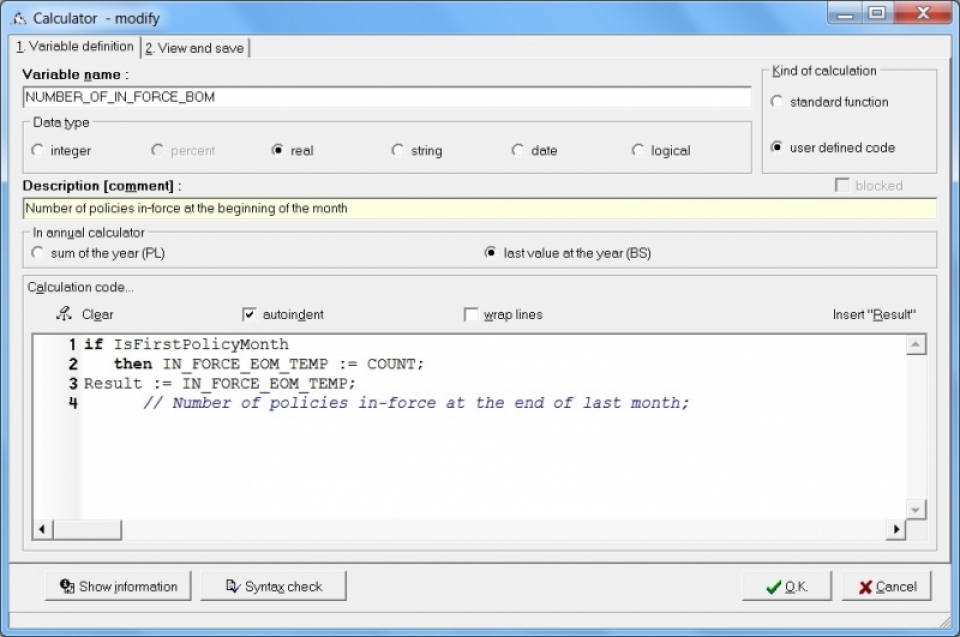
Task: Click the Description comment field
Action: 479,208
